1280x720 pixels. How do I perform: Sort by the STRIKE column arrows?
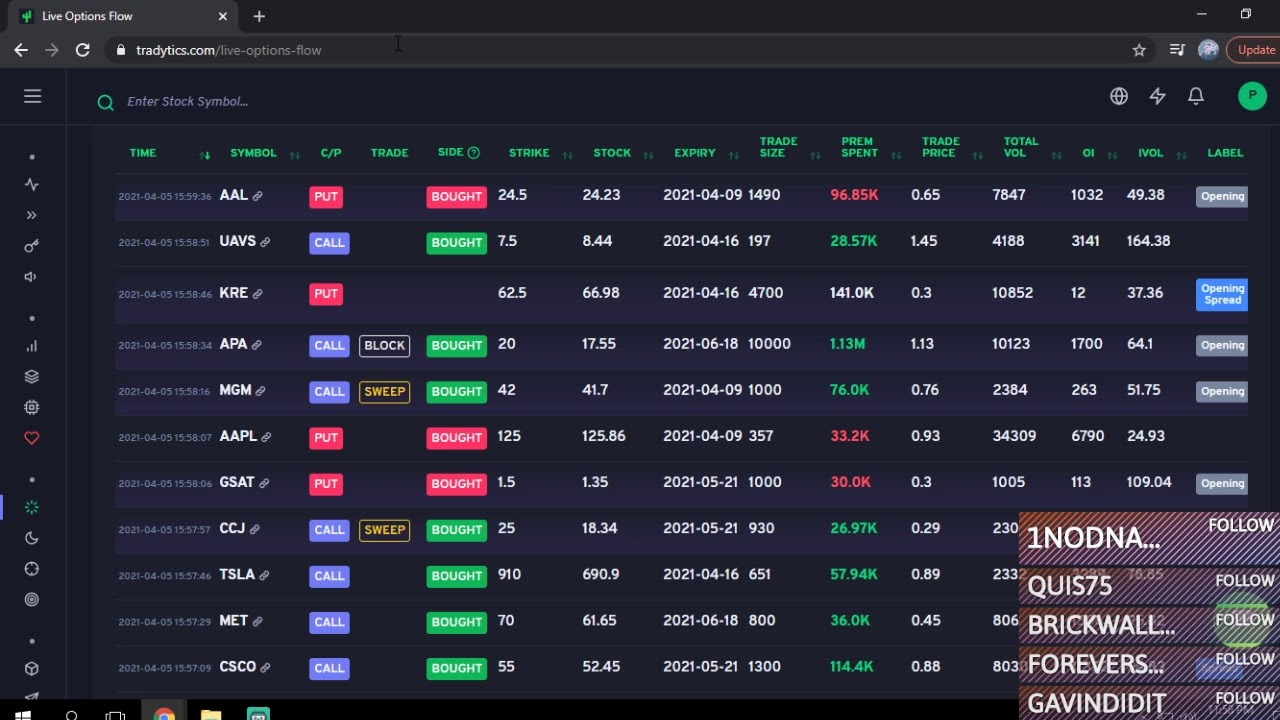(x=567, y=155)
